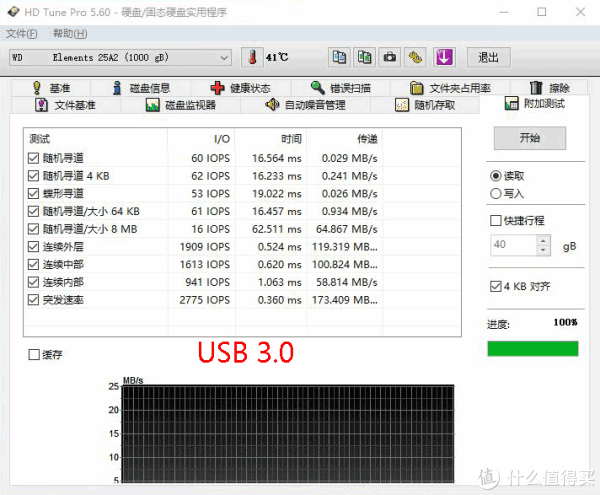Click the 开始 start button

coord(530,138)
